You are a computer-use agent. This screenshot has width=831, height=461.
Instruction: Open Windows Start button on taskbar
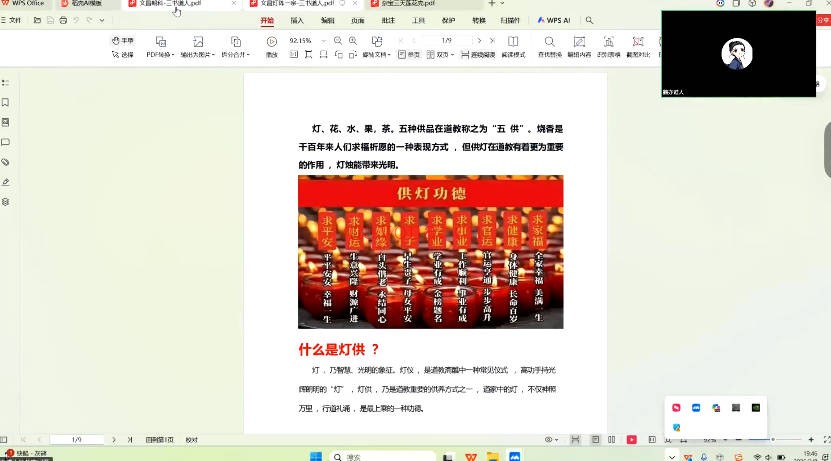[x=316, y=456]
